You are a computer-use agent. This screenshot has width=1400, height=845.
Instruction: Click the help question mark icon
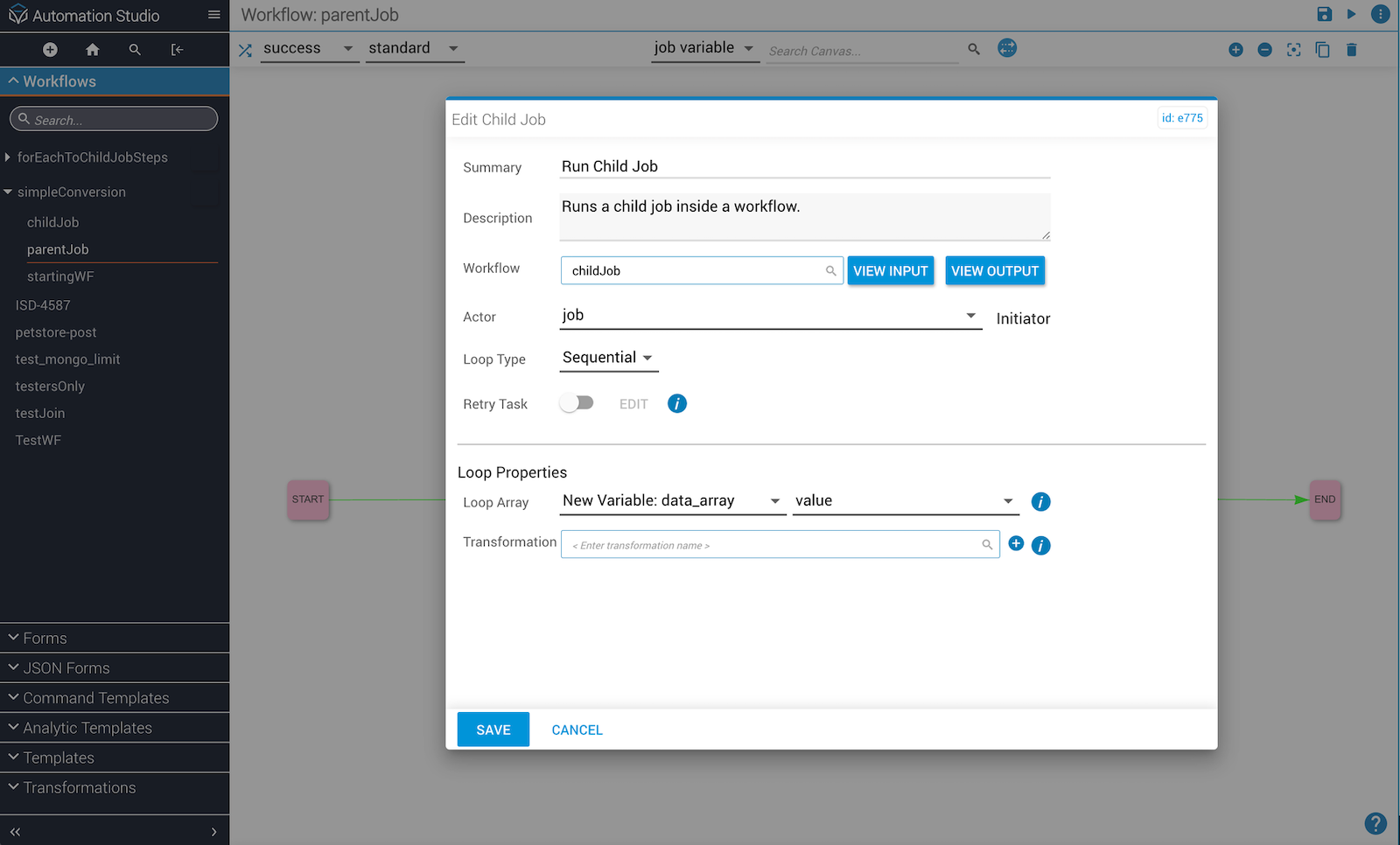coord(1375,823)
